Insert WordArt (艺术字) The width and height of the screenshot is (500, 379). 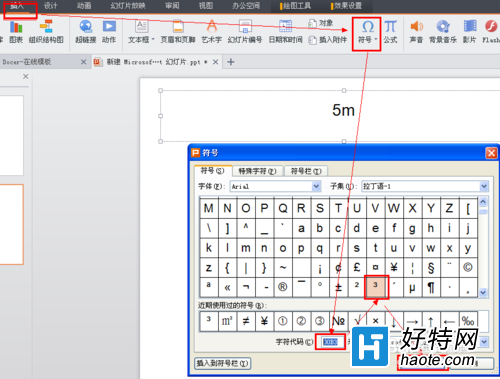coord(212,32)
